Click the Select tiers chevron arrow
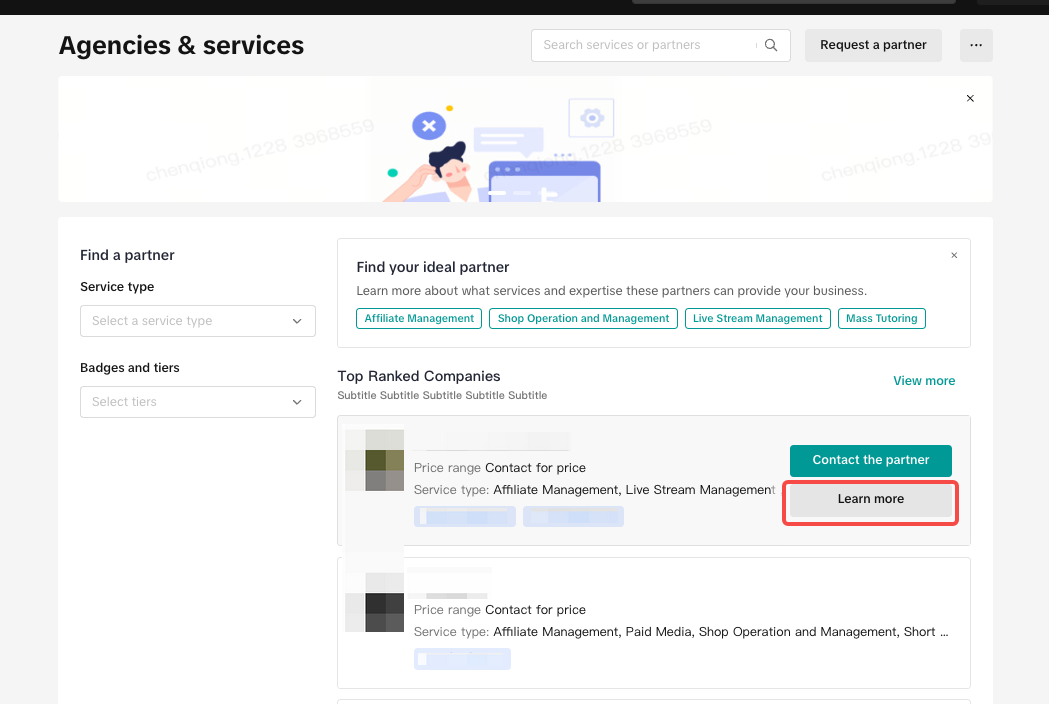The height and width of the screenshot is (704, 1049). (297, 402)
